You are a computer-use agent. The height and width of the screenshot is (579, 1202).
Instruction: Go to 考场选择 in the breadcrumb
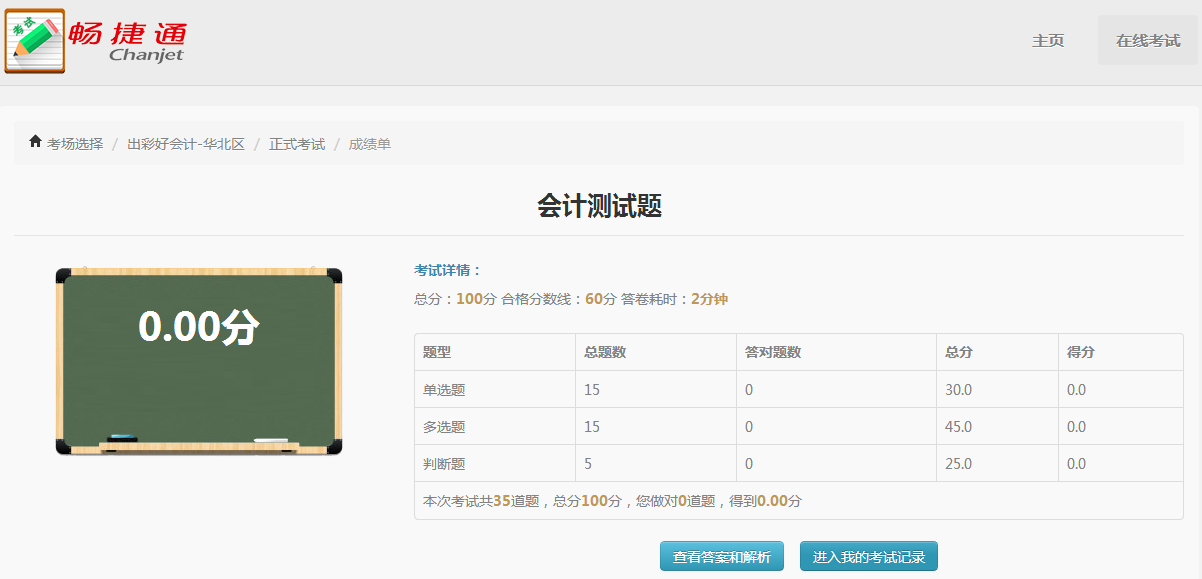75,144
